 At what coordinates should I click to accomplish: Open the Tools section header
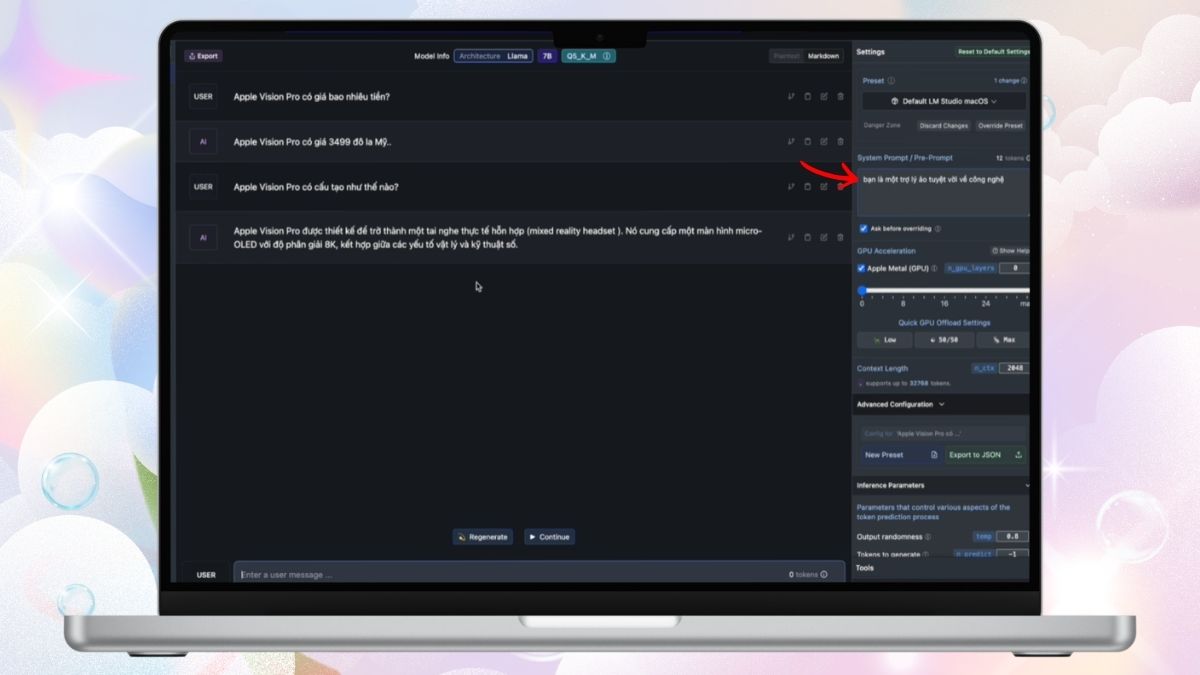pyautogui.click(x=865, y=568)
